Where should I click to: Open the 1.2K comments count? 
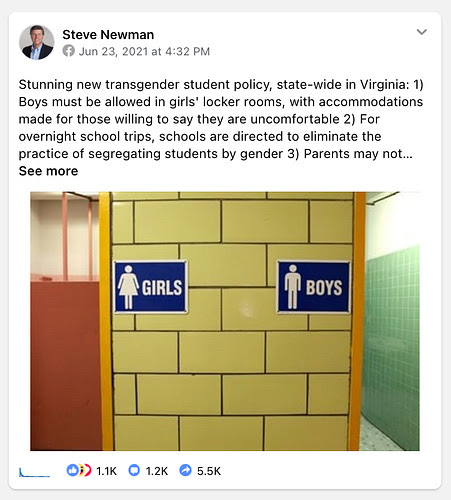coord(157,471)
